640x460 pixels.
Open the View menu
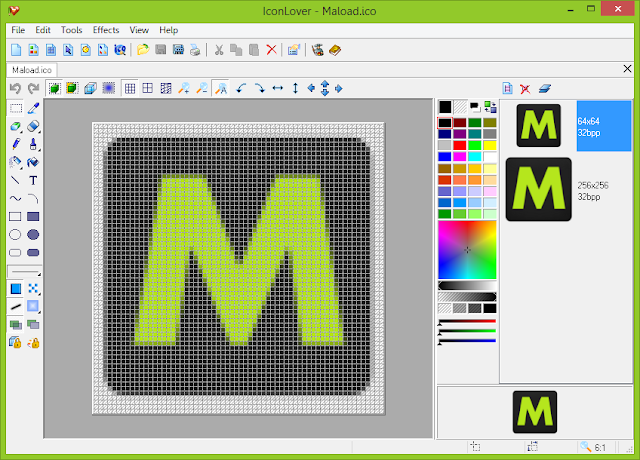tap(139, 30)
